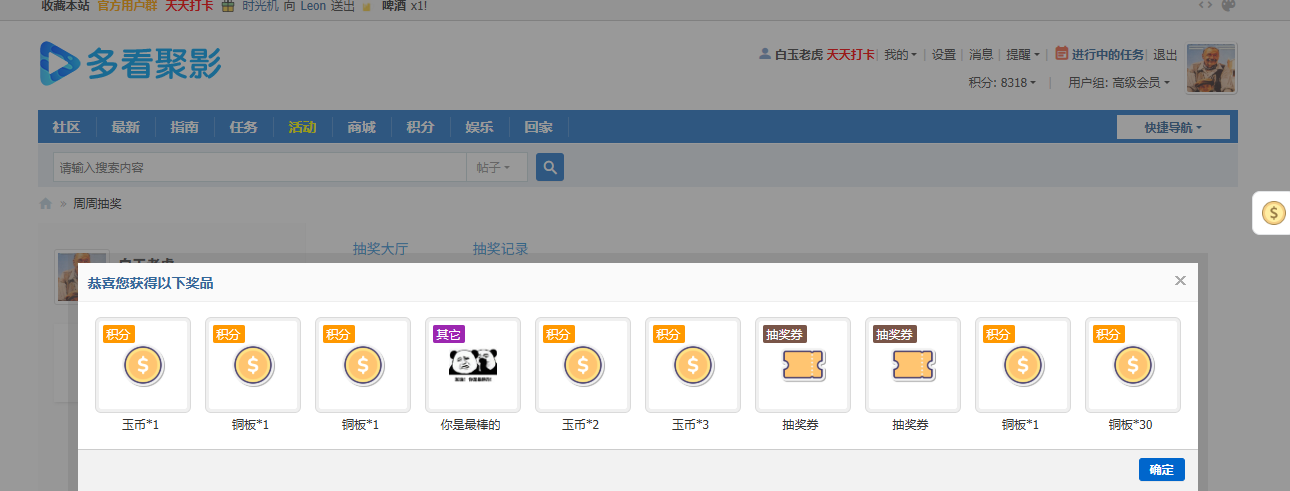
Task: Click the 恭喜您获得以下奖品 dialog title
Action: (x=151, y=283)
